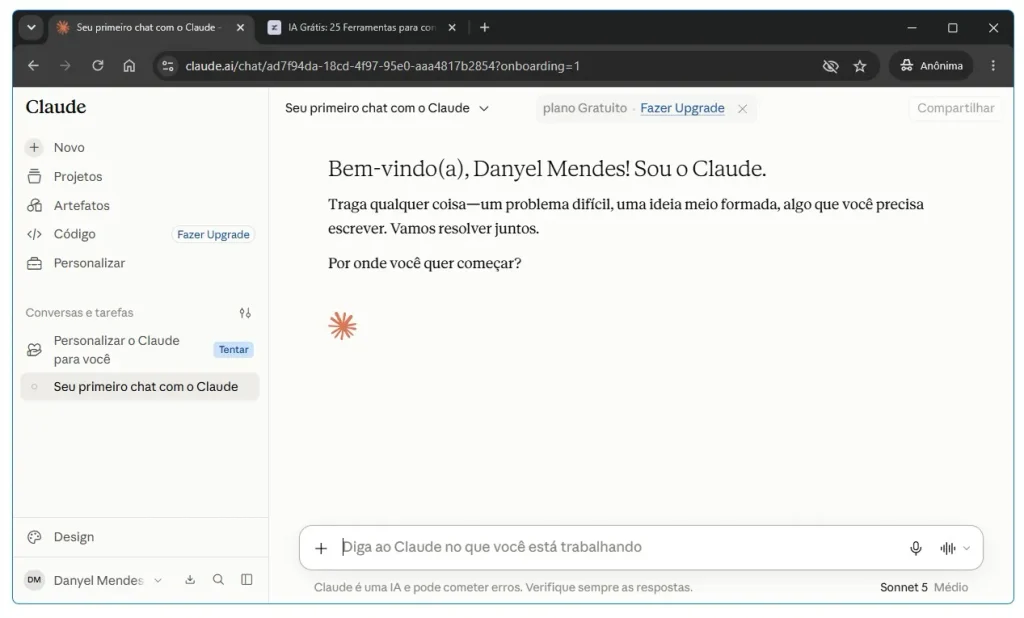Collapse the sidebar panel icon

[247, 579]
